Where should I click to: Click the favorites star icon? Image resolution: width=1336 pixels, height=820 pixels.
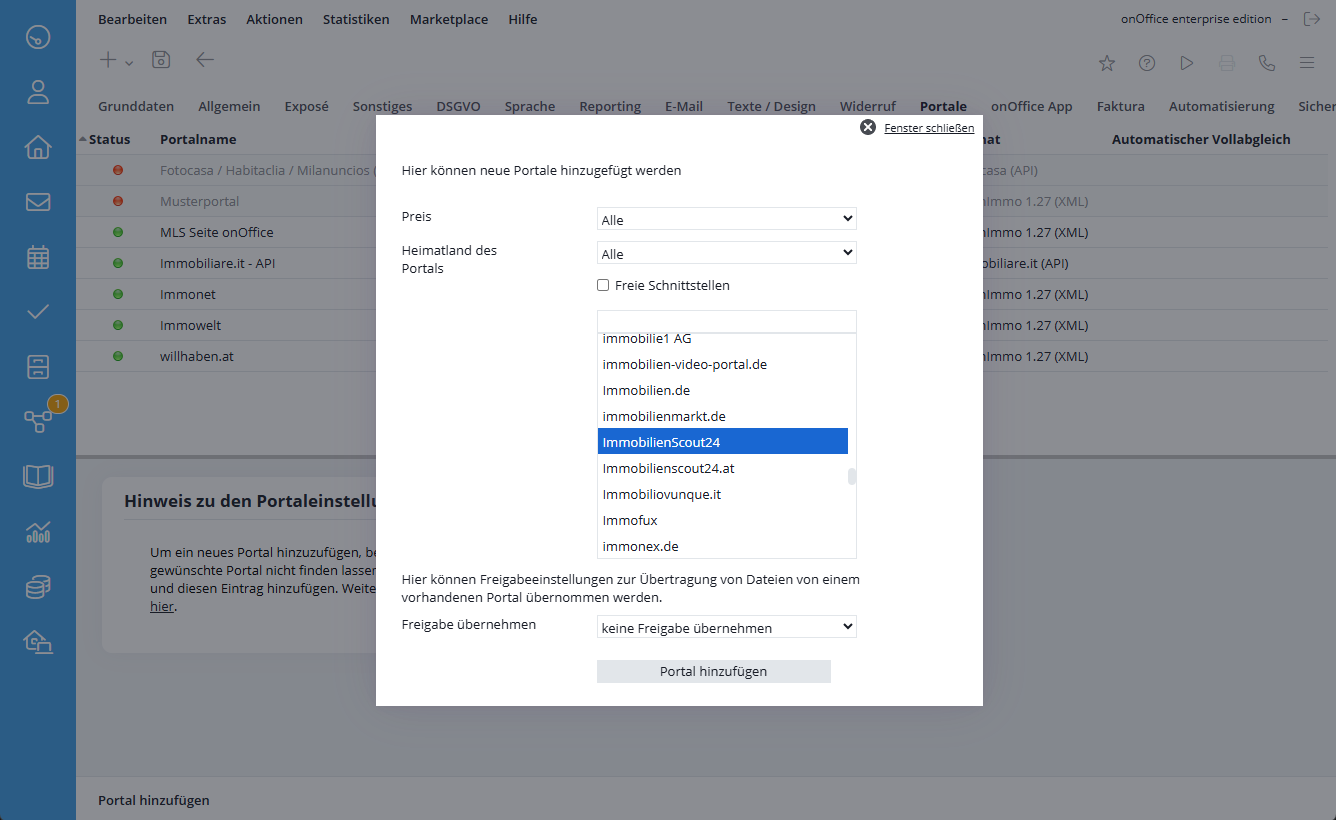1107,63
